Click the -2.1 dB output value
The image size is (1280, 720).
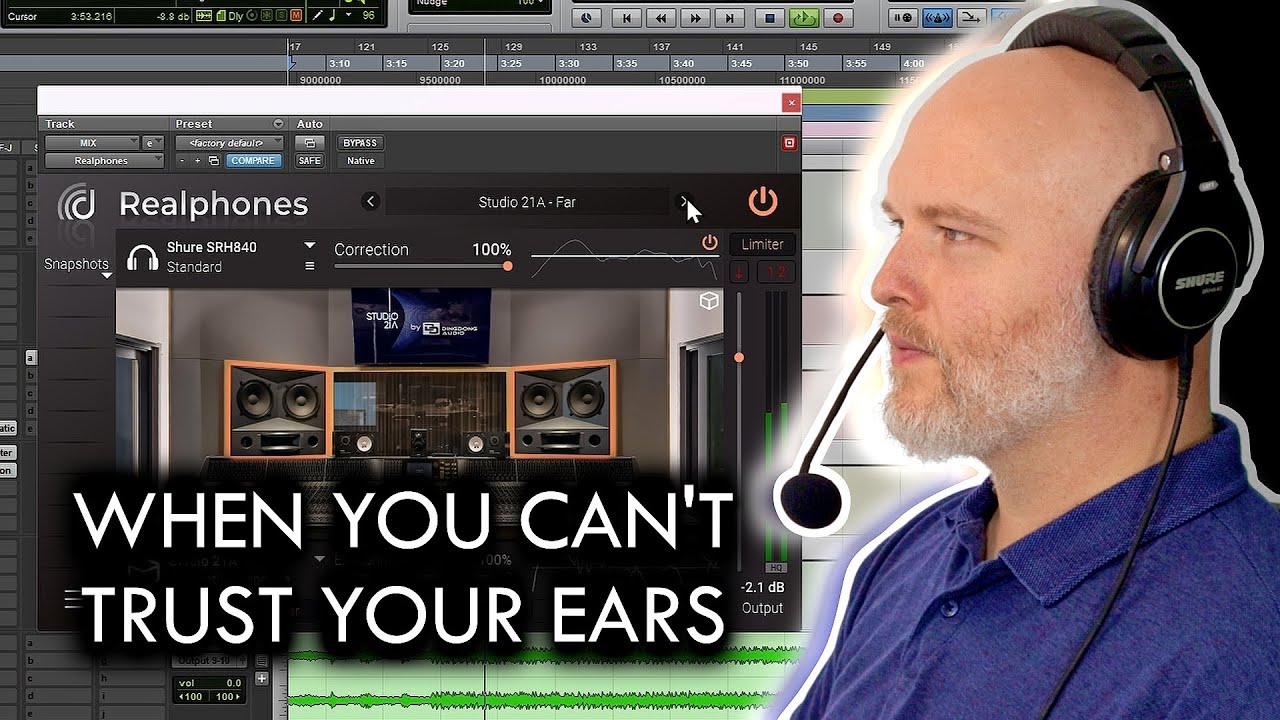761,587
